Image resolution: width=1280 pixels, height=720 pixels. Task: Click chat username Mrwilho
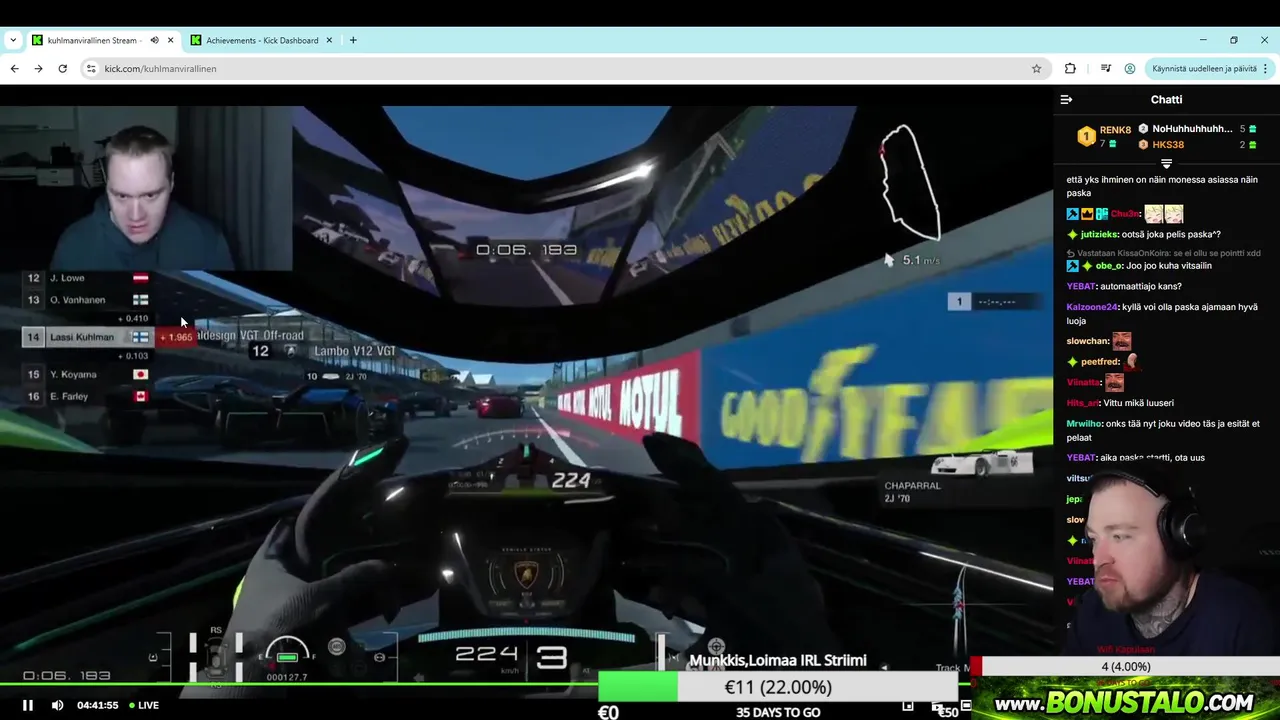(x=1084, y=424)
